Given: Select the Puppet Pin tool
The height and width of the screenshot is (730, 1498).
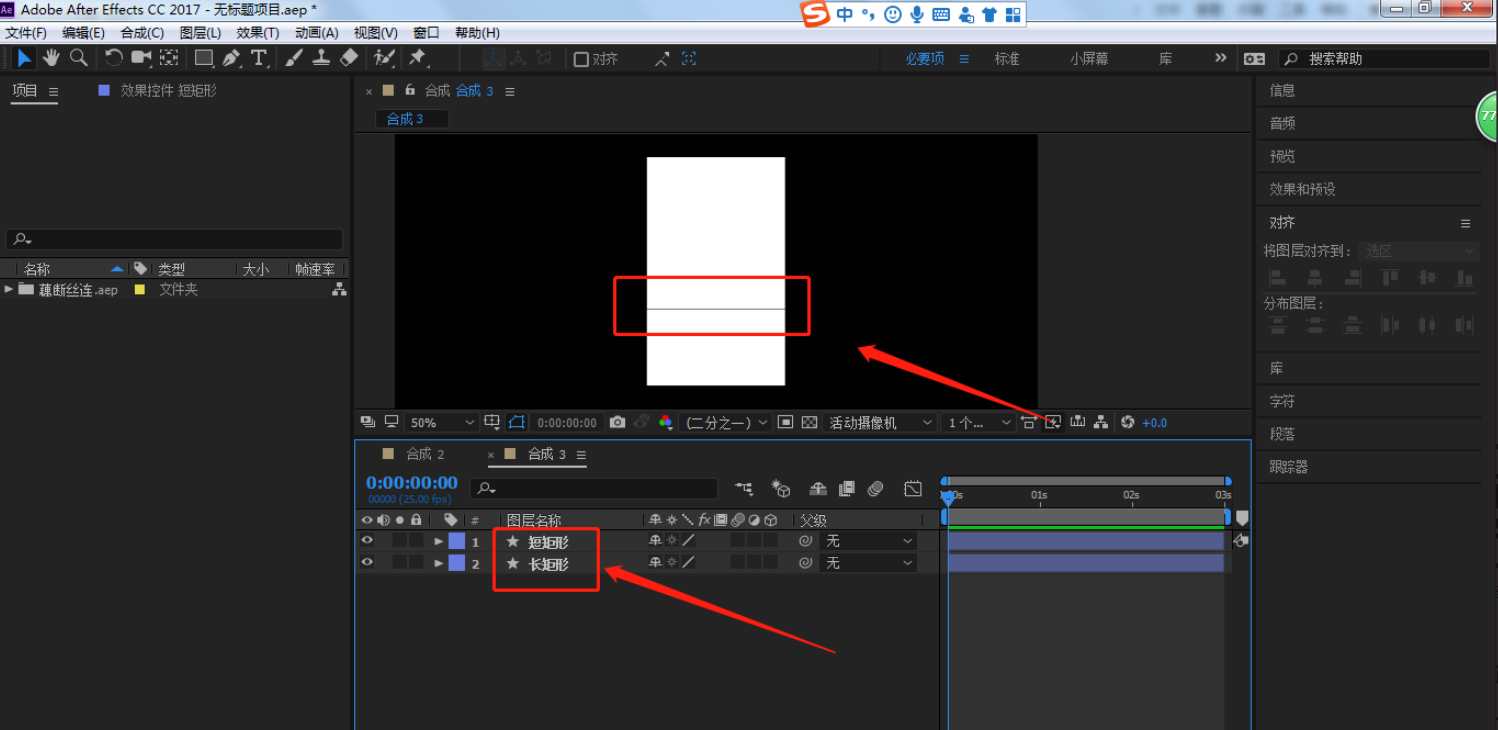Looking at the screenshot, I should pos(418,58).
